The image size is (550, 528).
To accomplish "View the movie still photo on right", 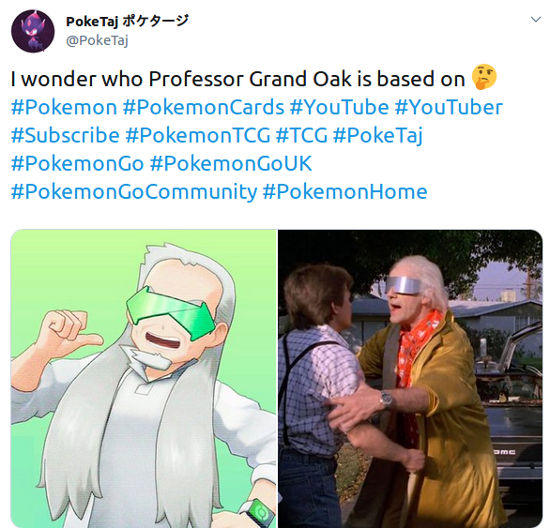I will [x=410, y=379].
